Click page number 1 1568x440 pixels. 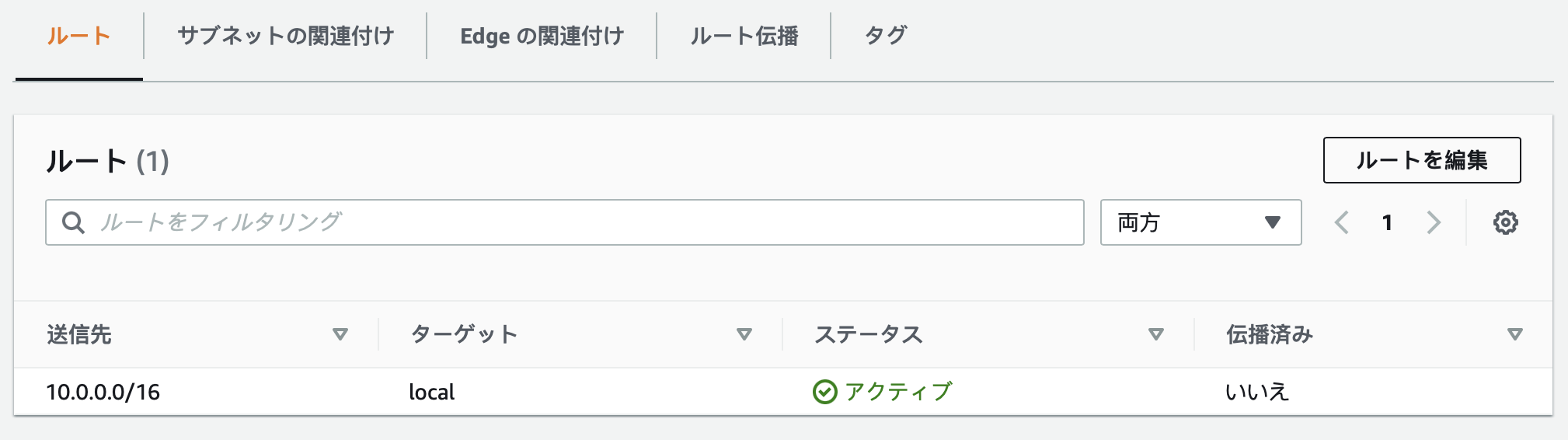tap(1387, 223)
